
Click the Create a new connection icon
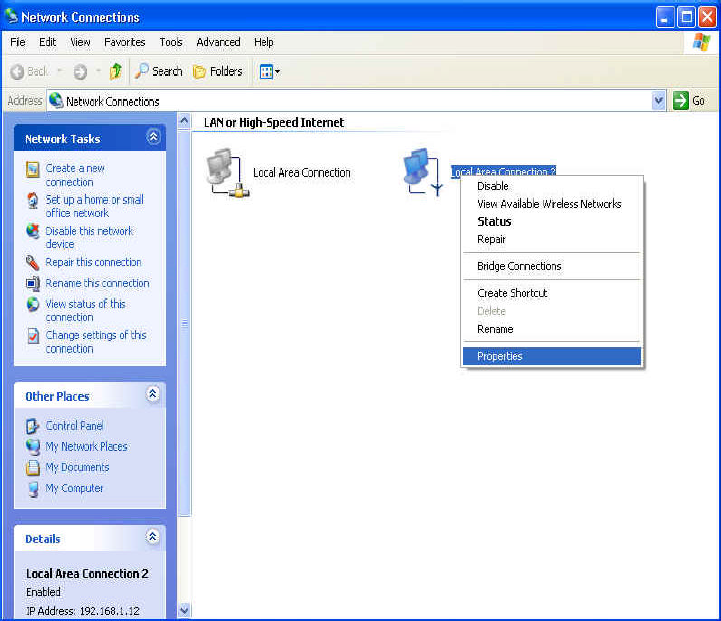pyautogui.click(x=33, y=170)
